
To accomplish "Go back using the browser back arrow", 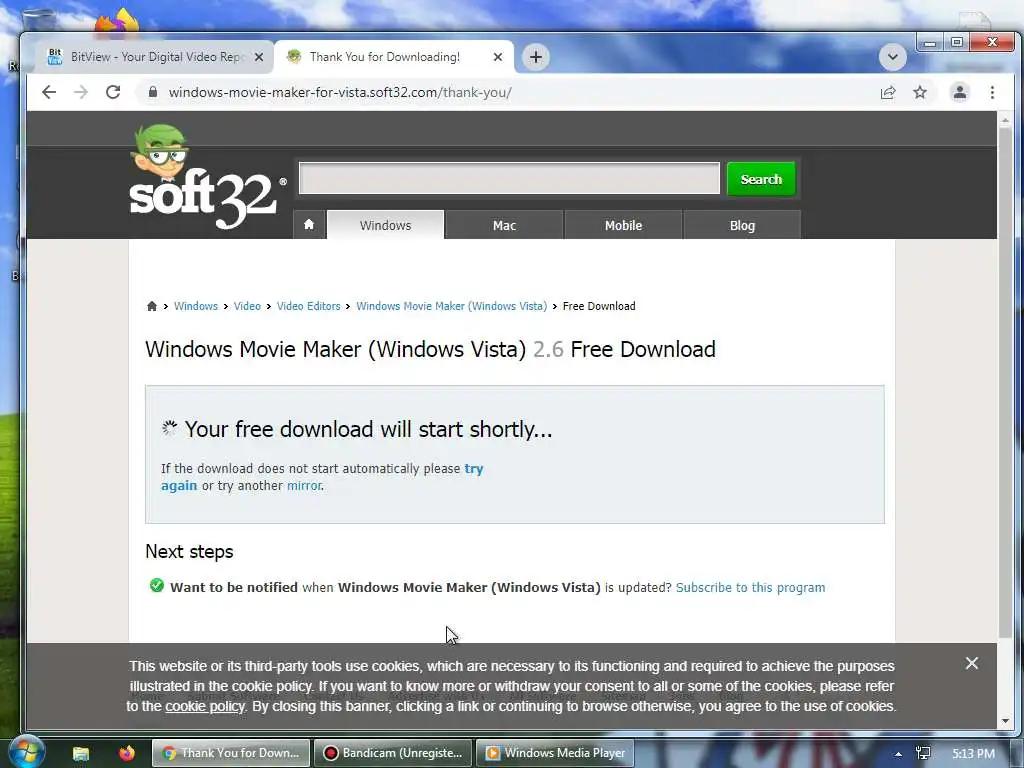I will tap(49, 92).
